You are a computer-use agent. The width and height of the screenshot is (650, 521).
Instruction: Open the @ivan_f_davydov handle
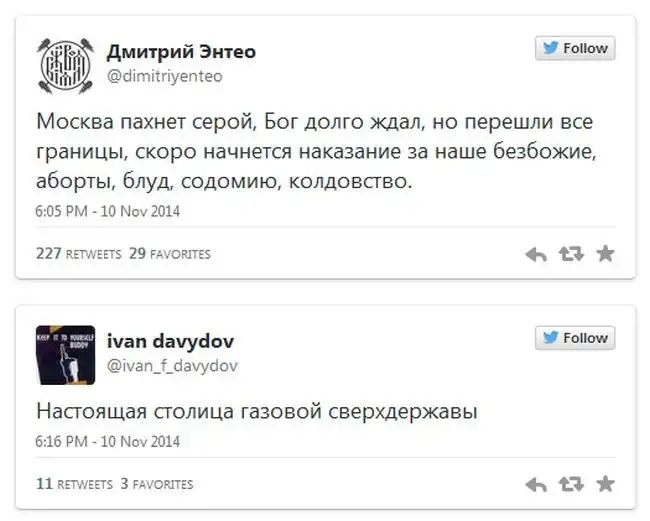click(172, 365)
